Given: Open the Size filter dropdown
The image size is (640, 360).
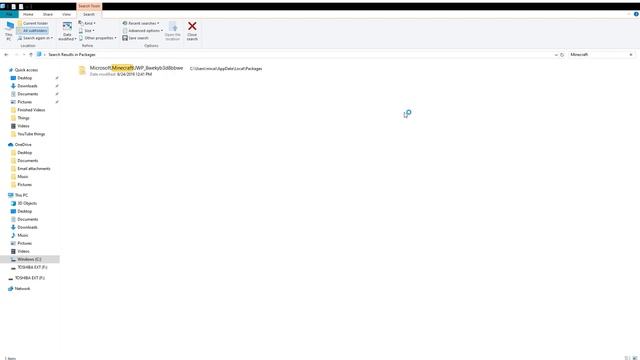Looking at the screenshot, I should click(x=87, y=31).
